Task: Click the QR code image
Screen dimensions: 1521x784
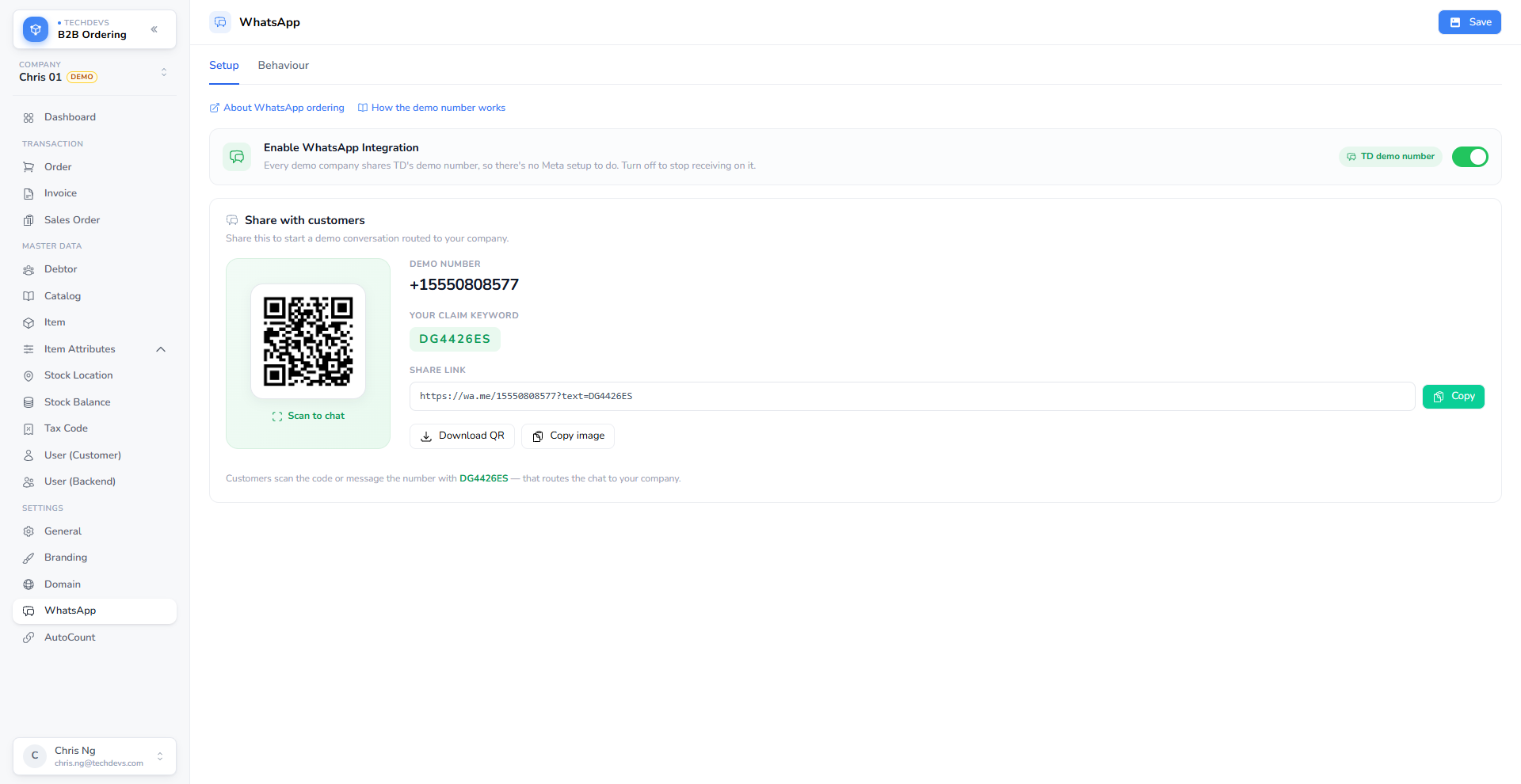Action: point(308,341)
